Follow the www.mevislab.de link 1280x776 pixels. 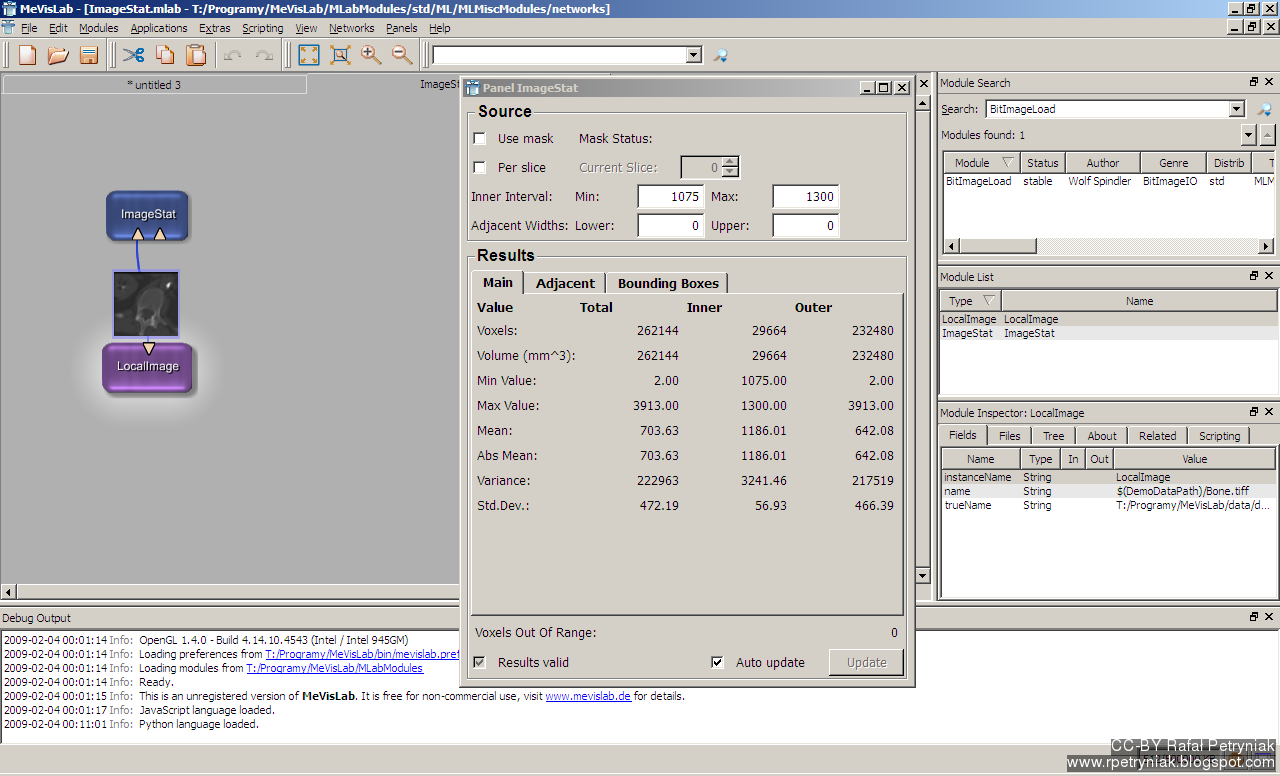pos(588,696)
